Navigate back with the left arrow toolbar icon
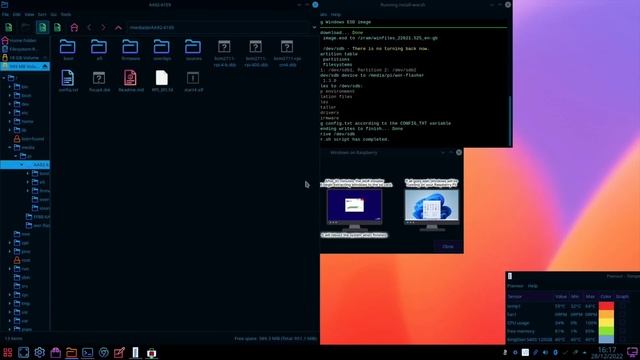The height and width of the screenshot is (360, 640). (89, 27)
